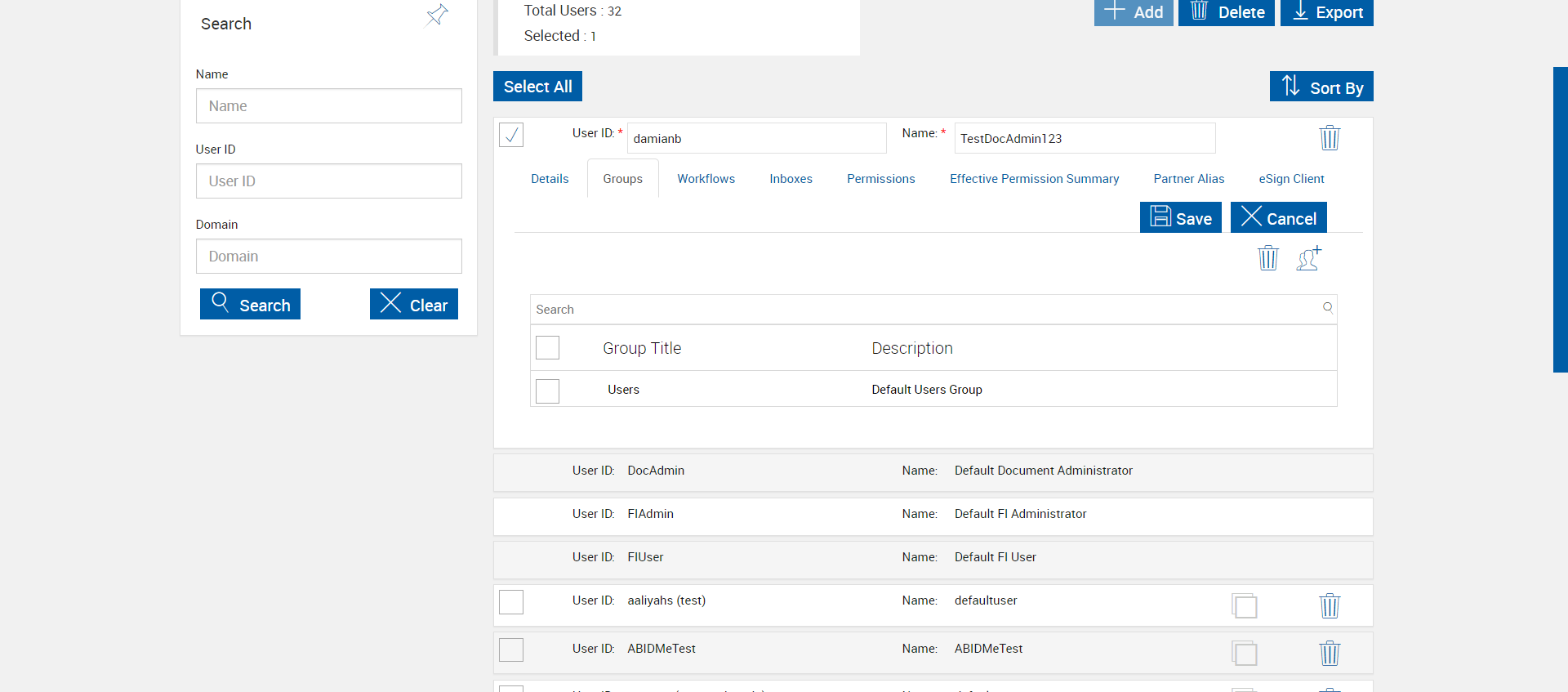The width and height of the screenshot is (1568, 692).
Task: Save the user changes
Action: (1181, 217)
